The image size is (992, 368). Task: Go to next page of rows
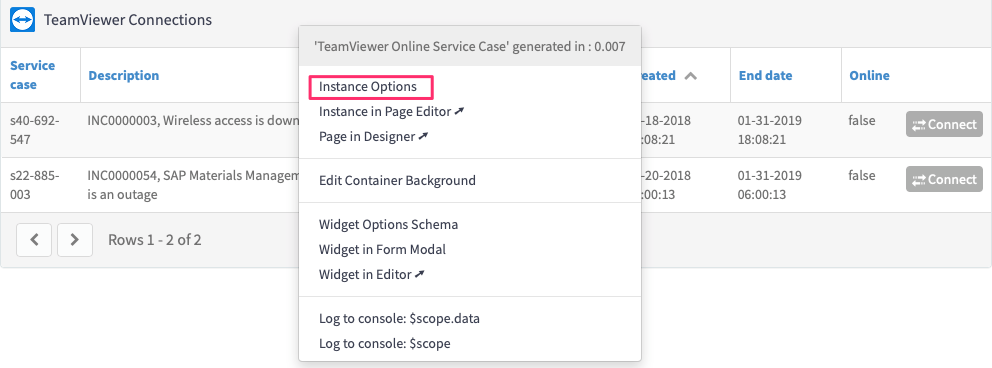click(75, 240)
